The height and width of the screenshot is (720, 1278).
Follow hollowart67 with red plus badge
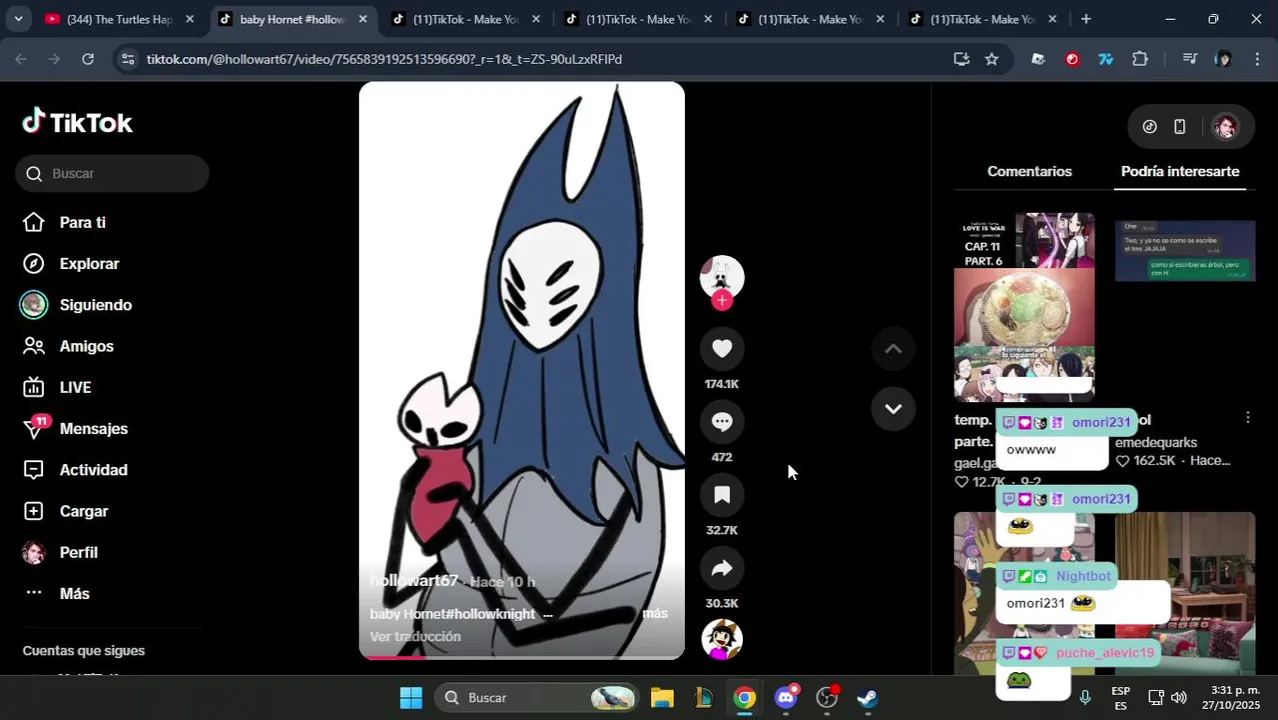click(722, 300)
